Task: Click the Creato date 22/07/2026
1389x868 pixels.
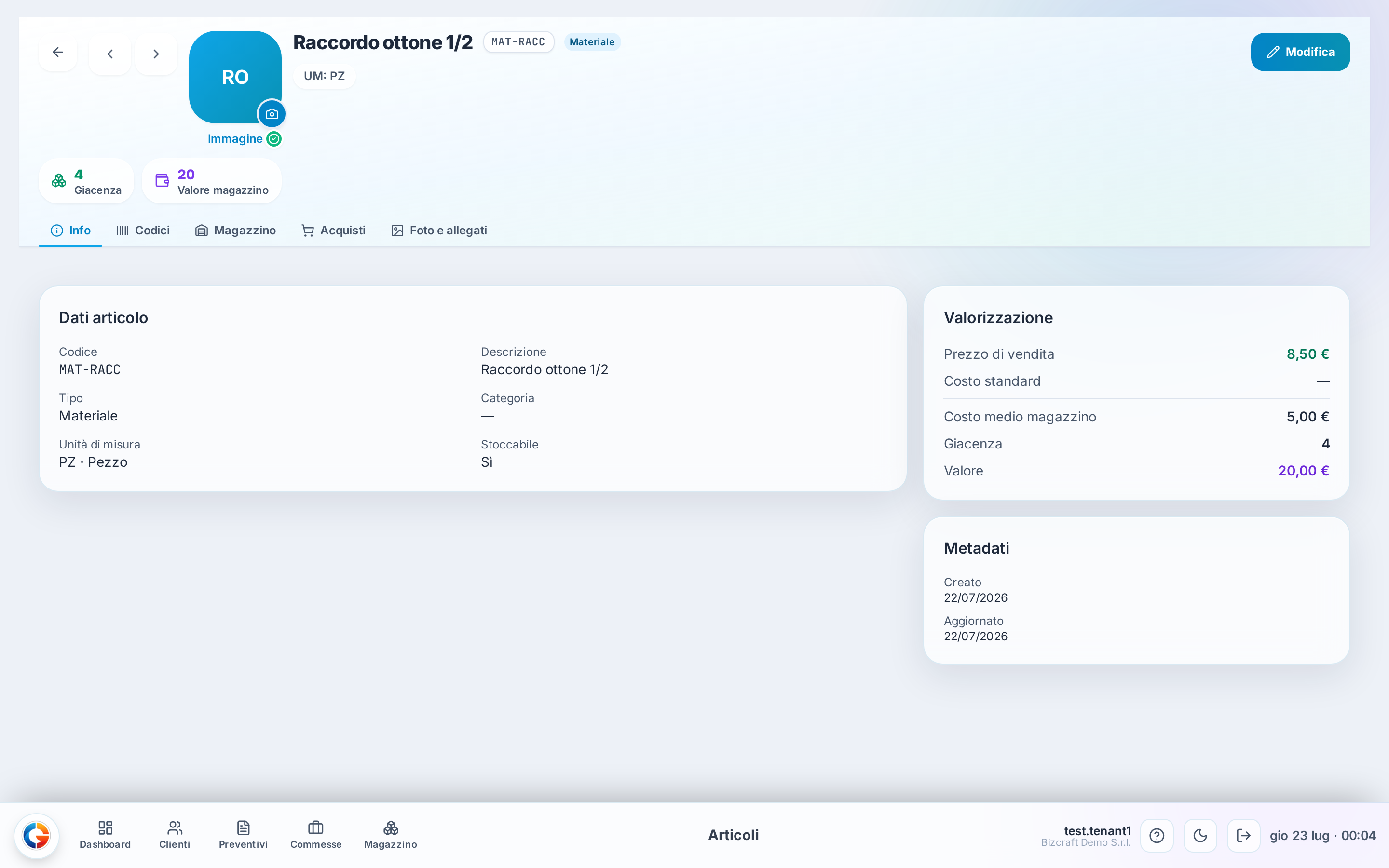Action: (976, 597)
